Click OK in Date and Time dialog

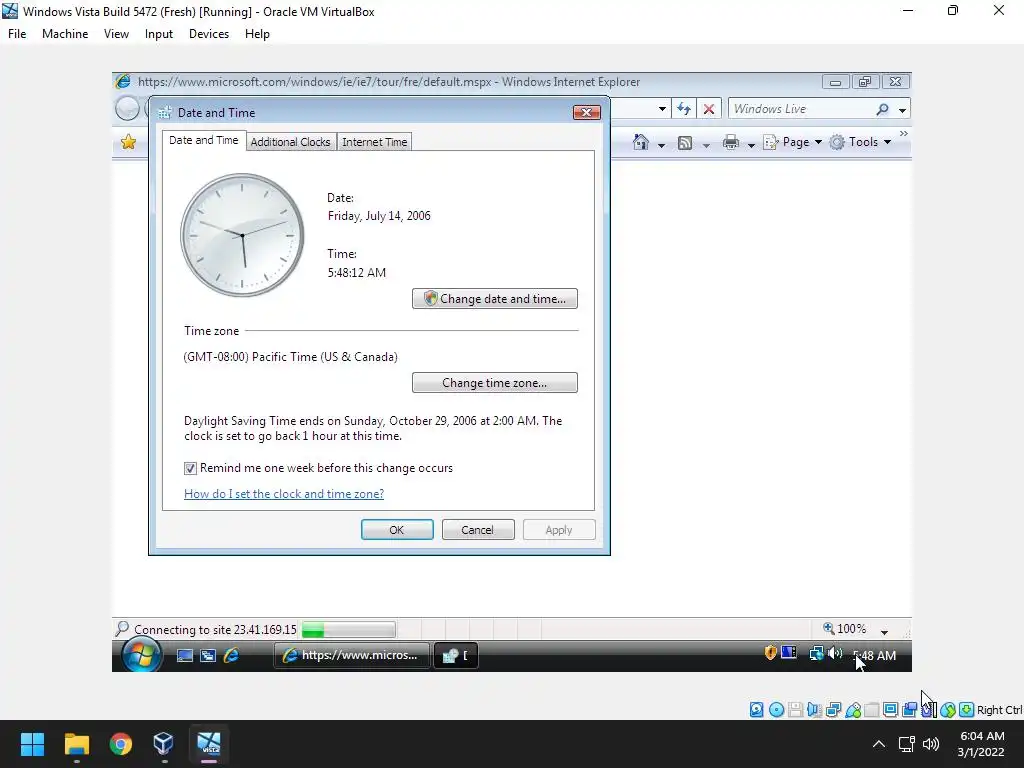397,530
